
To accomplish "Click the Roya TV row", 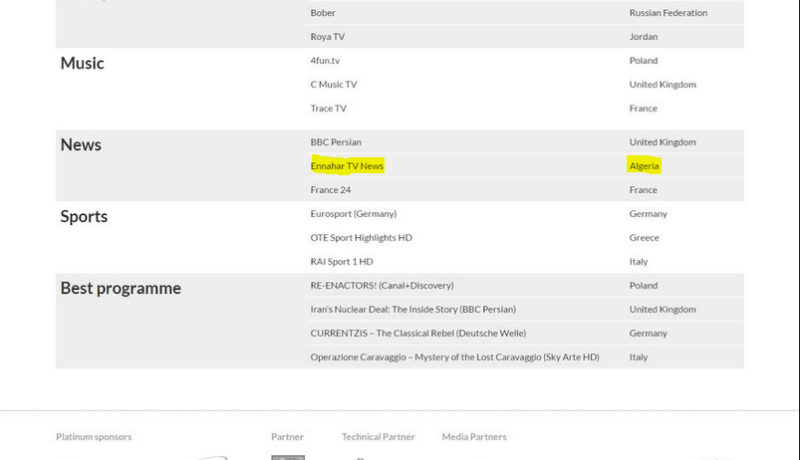I will pyautogui.click(x=328, y=37).
